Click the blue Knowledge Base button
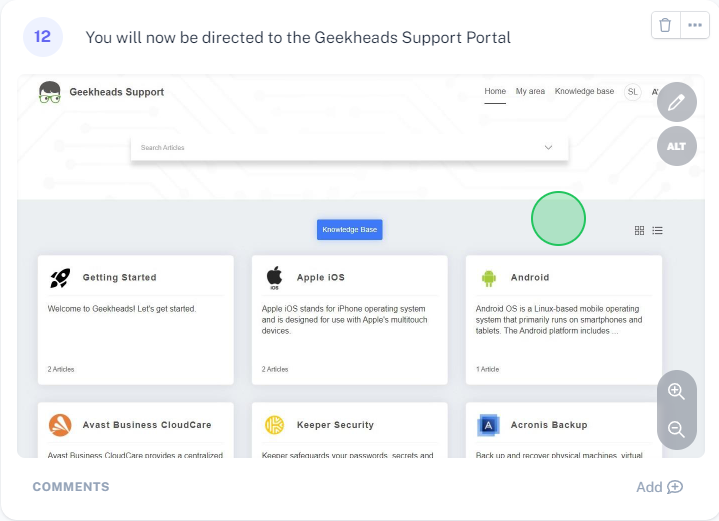This screenshot has height=521, width=719. (349, 229)
